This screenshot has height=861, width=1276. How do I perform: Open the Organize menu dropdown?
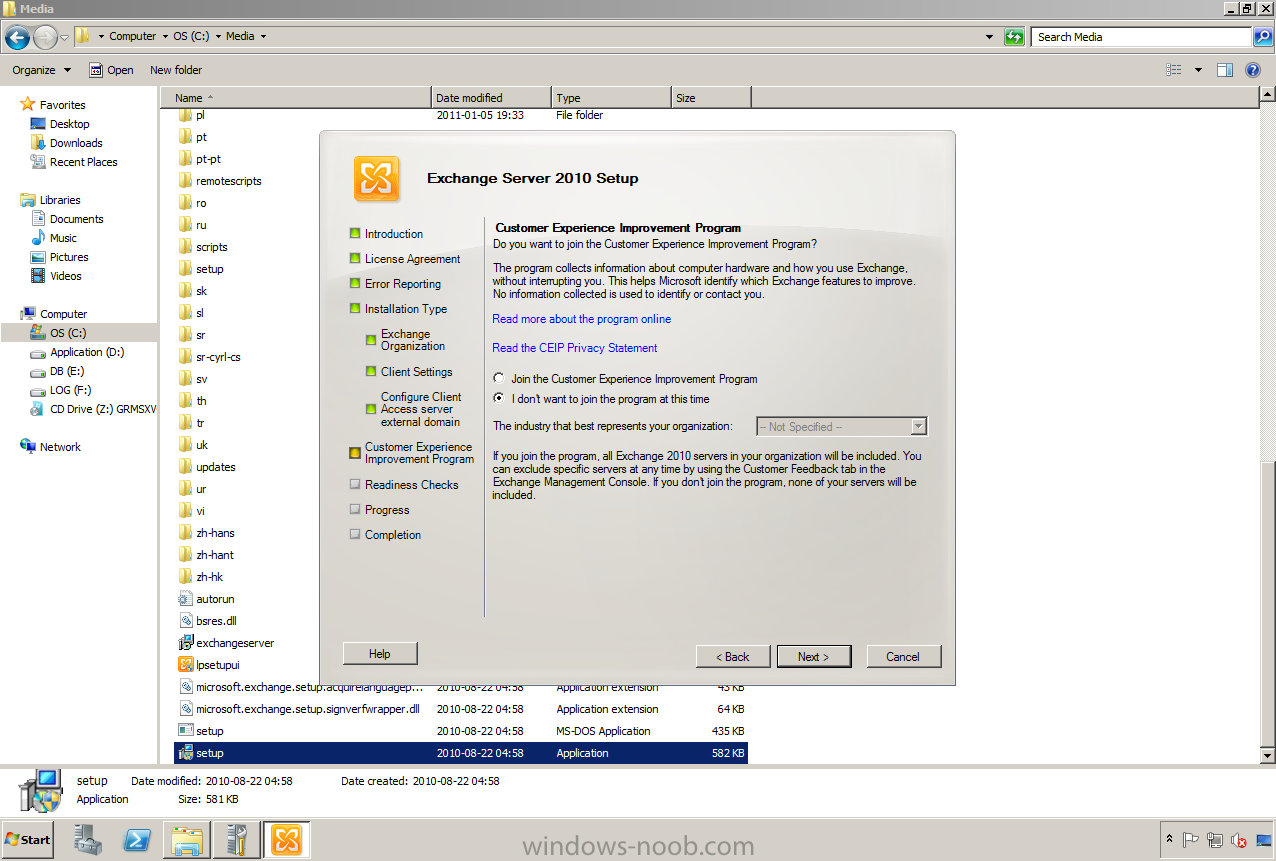click(x=41, y=70)
